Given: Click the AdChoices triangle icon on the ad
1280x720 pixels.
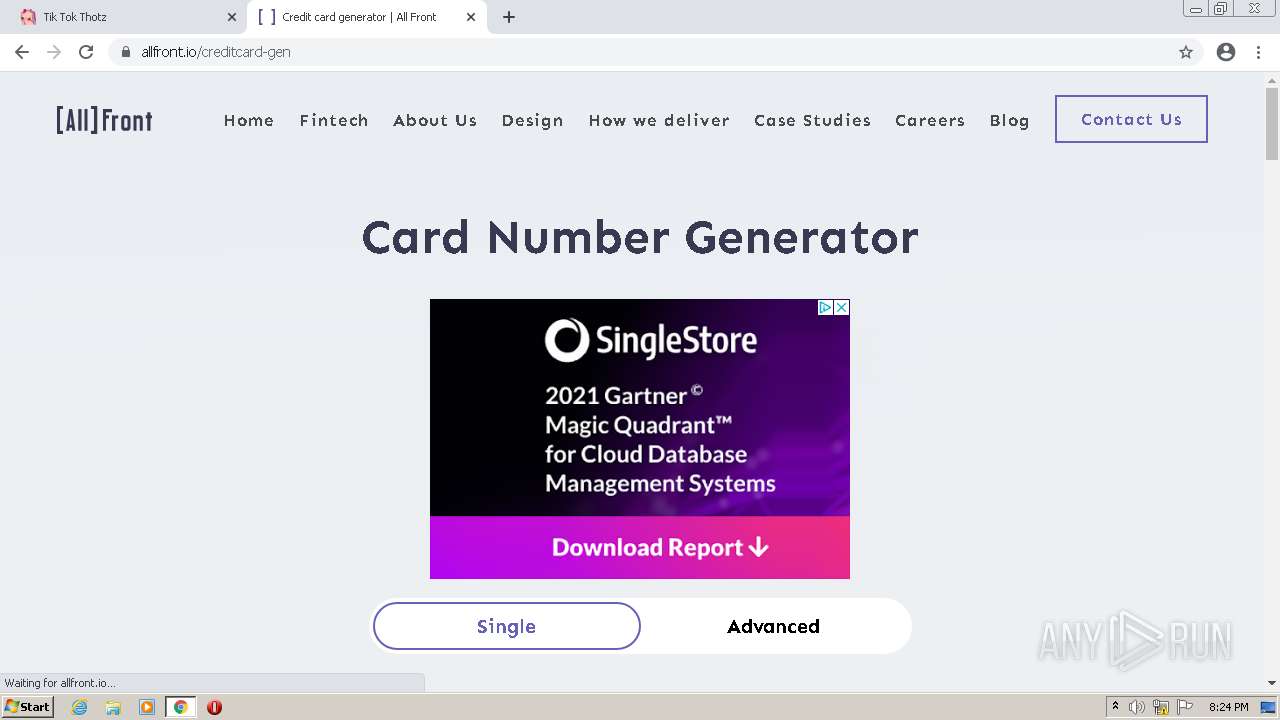Looking at the screenshot, I should [826, 307].
